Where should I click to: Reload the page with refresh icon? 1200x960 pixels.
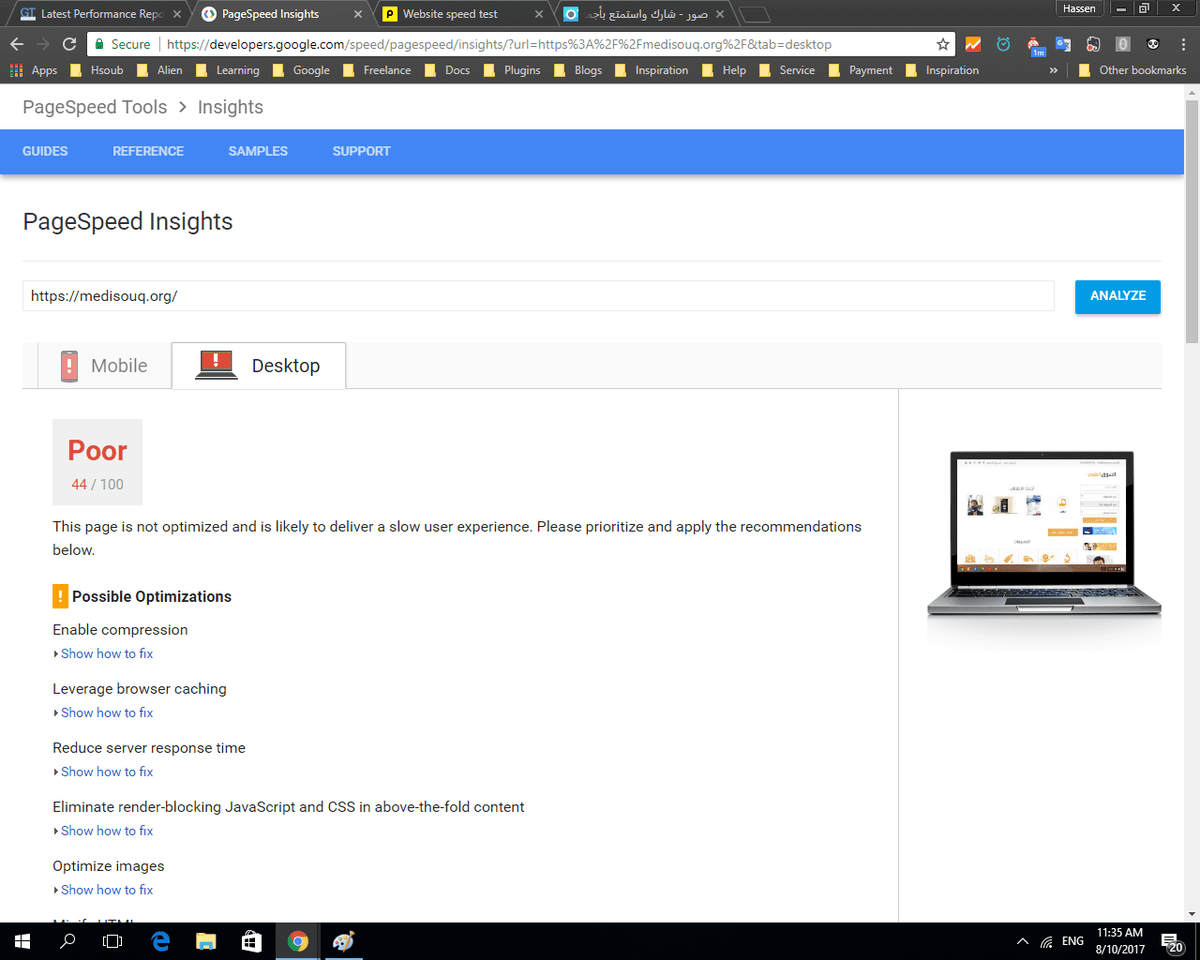point(69,44)
